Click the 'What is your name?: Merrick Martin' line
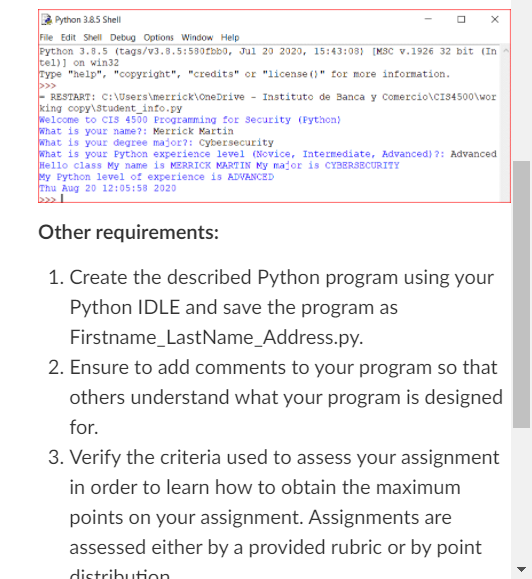Image resolution: width=532 pixels, height=579 pixels. 136,131
